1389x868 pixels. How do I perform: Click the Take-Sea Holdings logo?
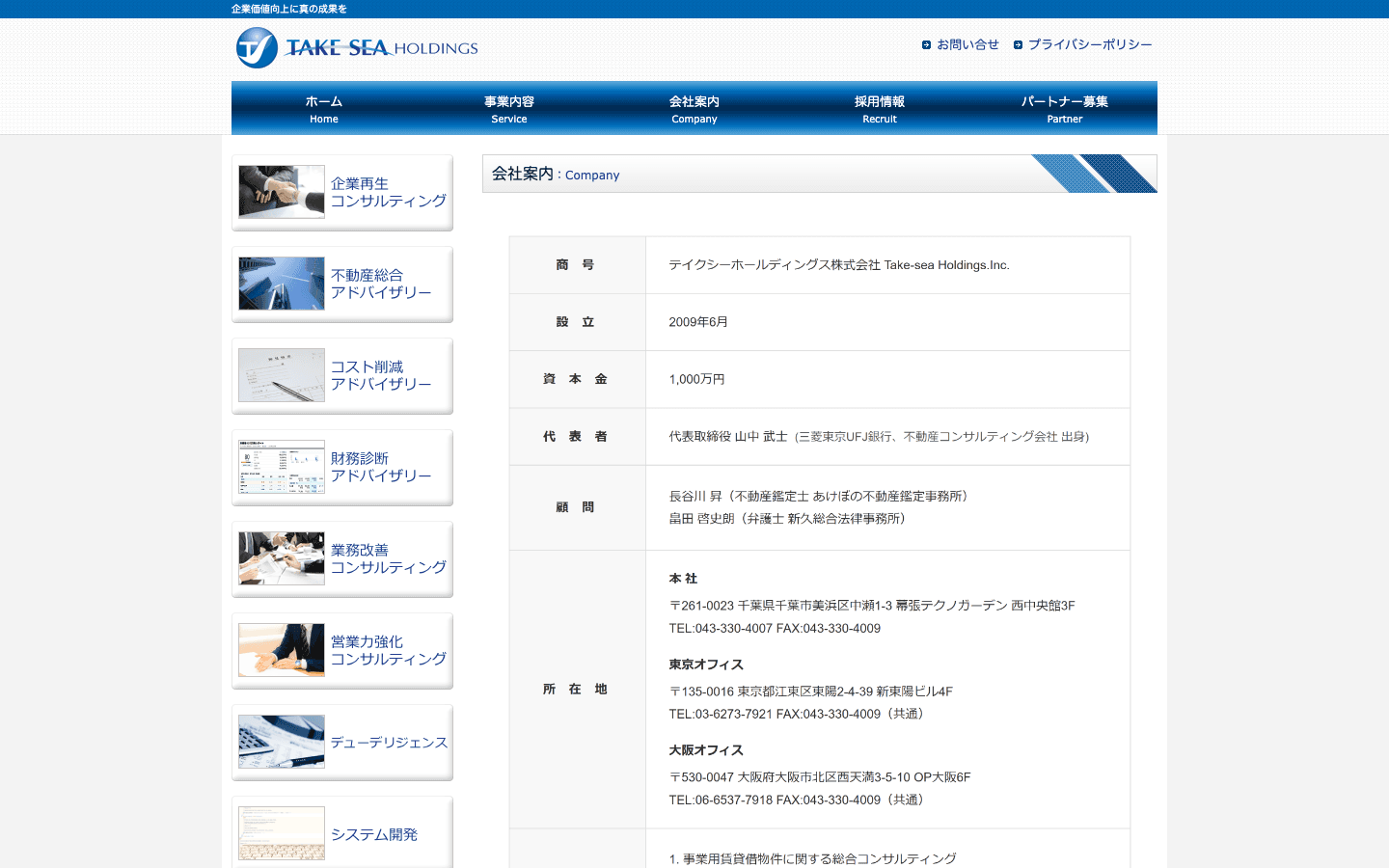pyautogui.click(x=357, y=47)
